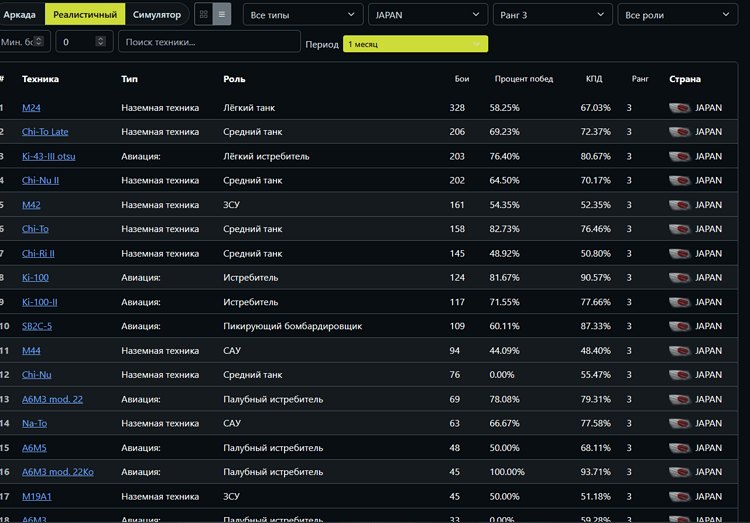This screenshot has width=750, height=523.
Task: Open the period dropdown 1 месяц
Action: [x=415, y=44]
